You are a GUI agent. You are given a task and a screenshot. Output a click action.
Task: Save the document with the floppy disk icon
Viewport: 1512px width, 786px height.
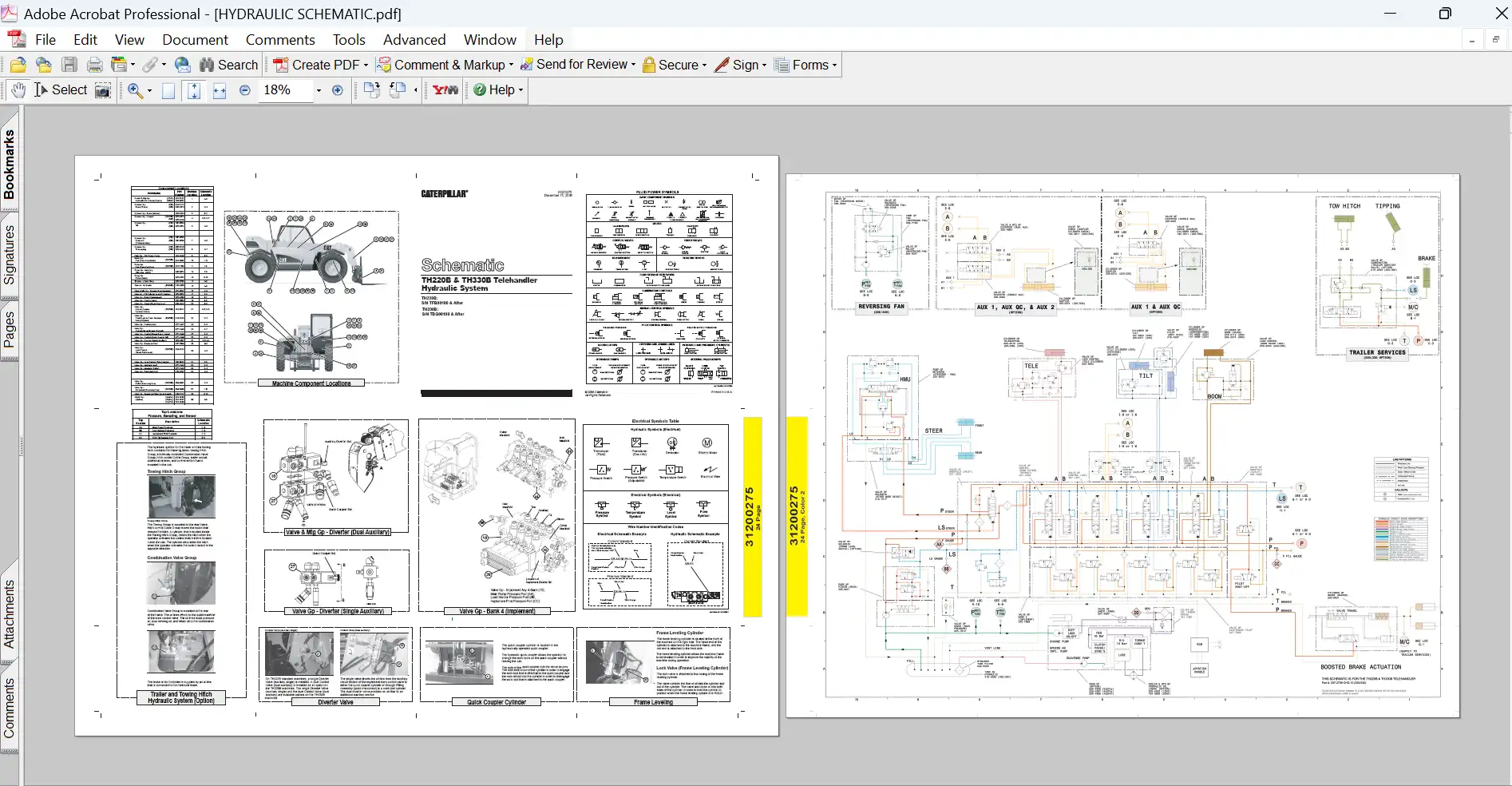(x=69, y=65)
